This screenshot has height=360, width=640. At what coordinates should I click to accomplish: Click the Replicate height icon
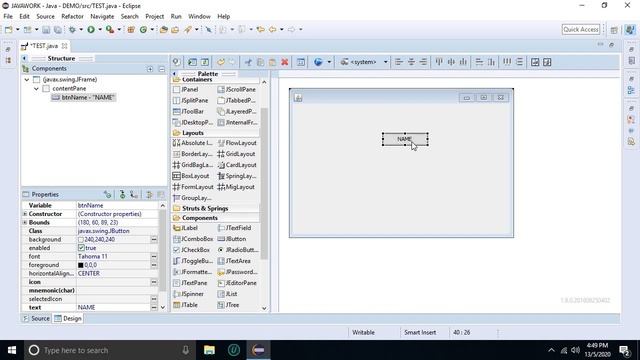click(491, 62)
